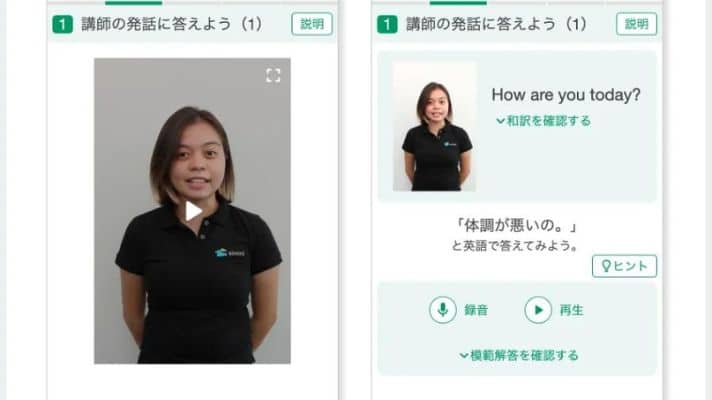Screen dimensions: 712x400
Task: Click the 説明 button in left panel
Action: click(x=312, y=24)
